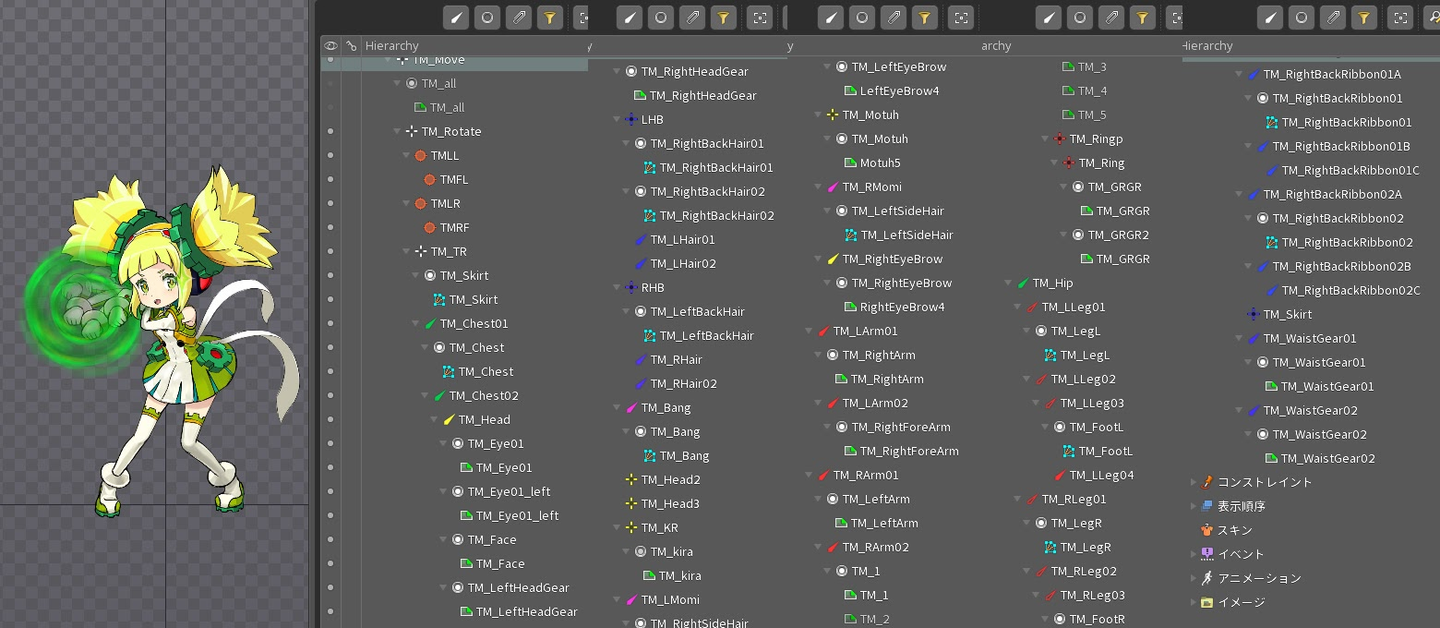Click the イベント purple event icon
Viewport: 1440px width, 628px height.
point(1207,554)
